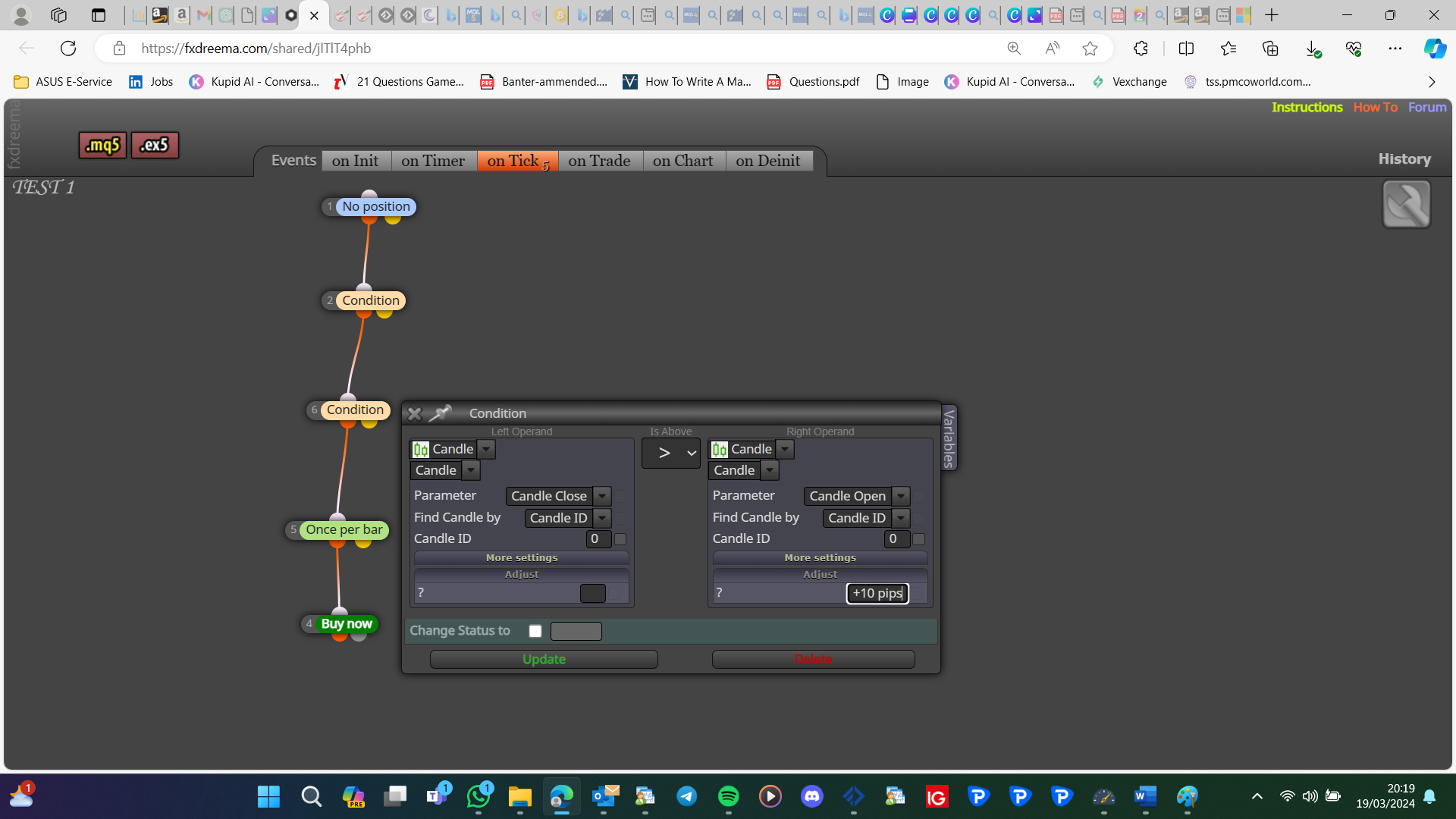Close the Condition dialog with X
This screenshot has height=819, width=1456.
[414, 413]
